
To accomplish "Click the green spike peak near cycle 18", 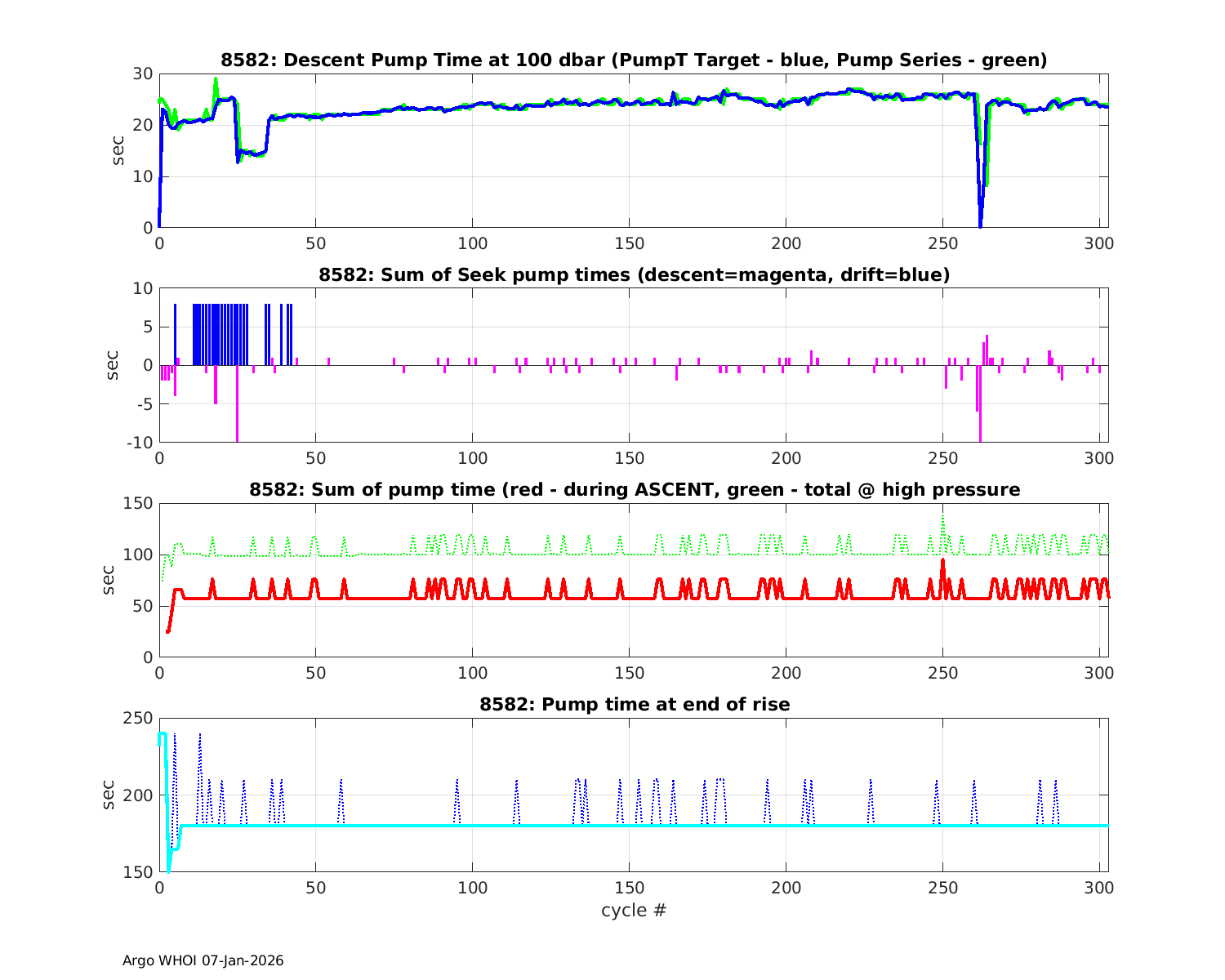I will (216, 81).
